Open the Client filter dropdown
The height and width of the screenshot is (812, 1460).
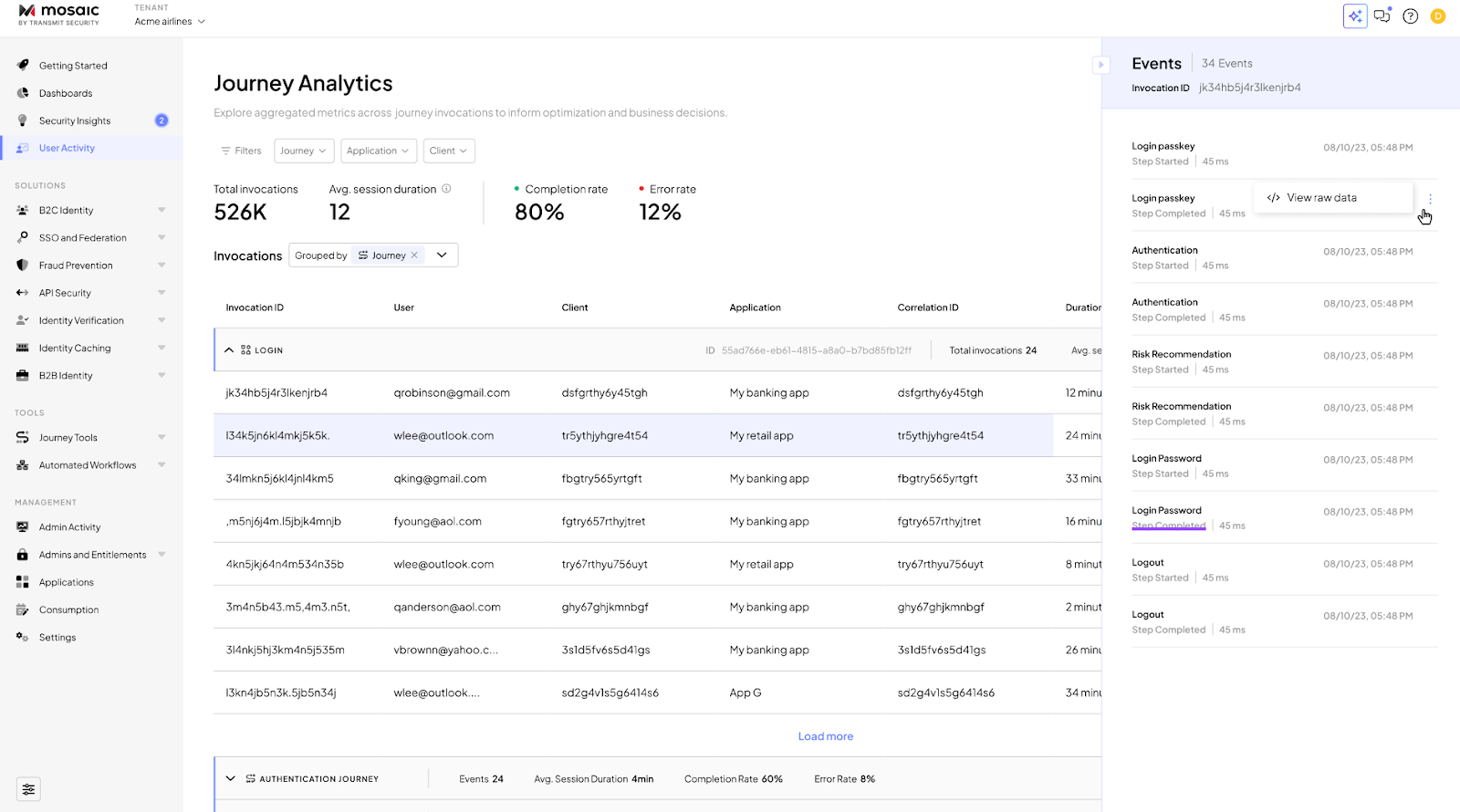click(448, 151)
